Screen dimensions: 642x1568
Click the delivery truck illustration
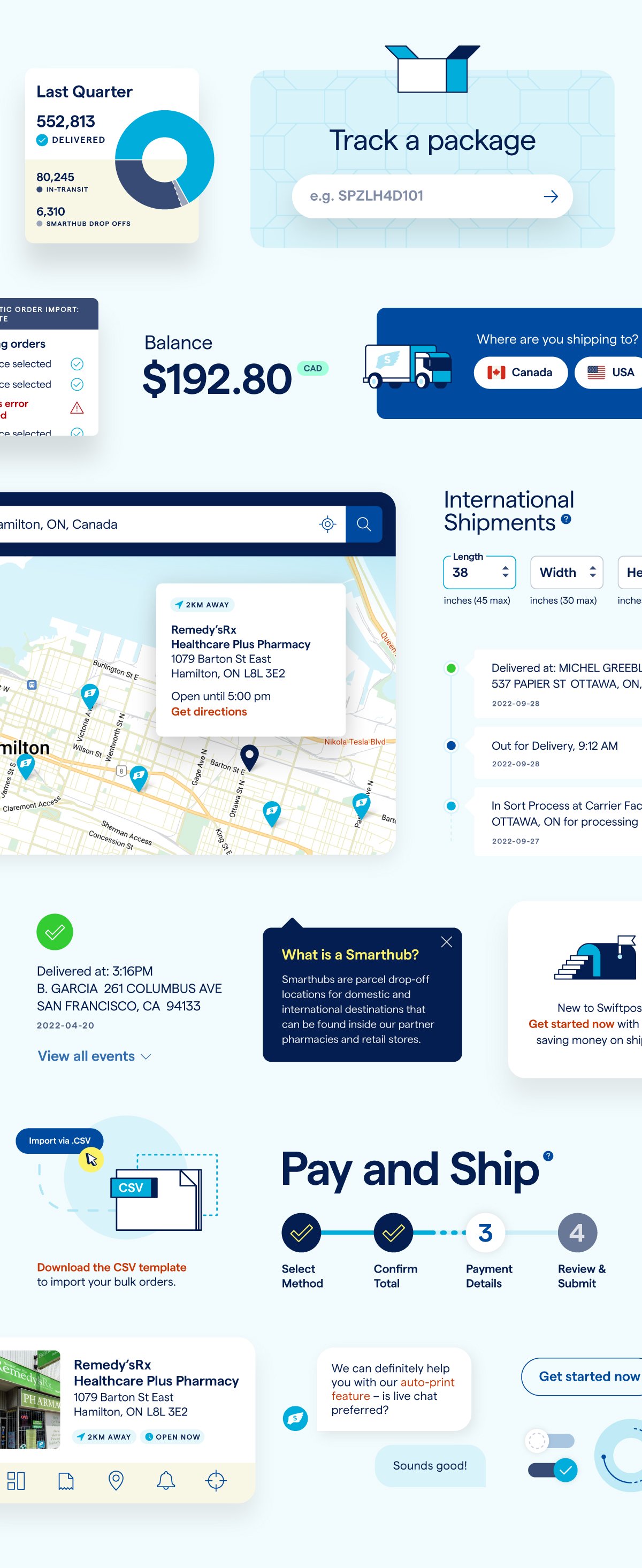[x=407, y=366]
